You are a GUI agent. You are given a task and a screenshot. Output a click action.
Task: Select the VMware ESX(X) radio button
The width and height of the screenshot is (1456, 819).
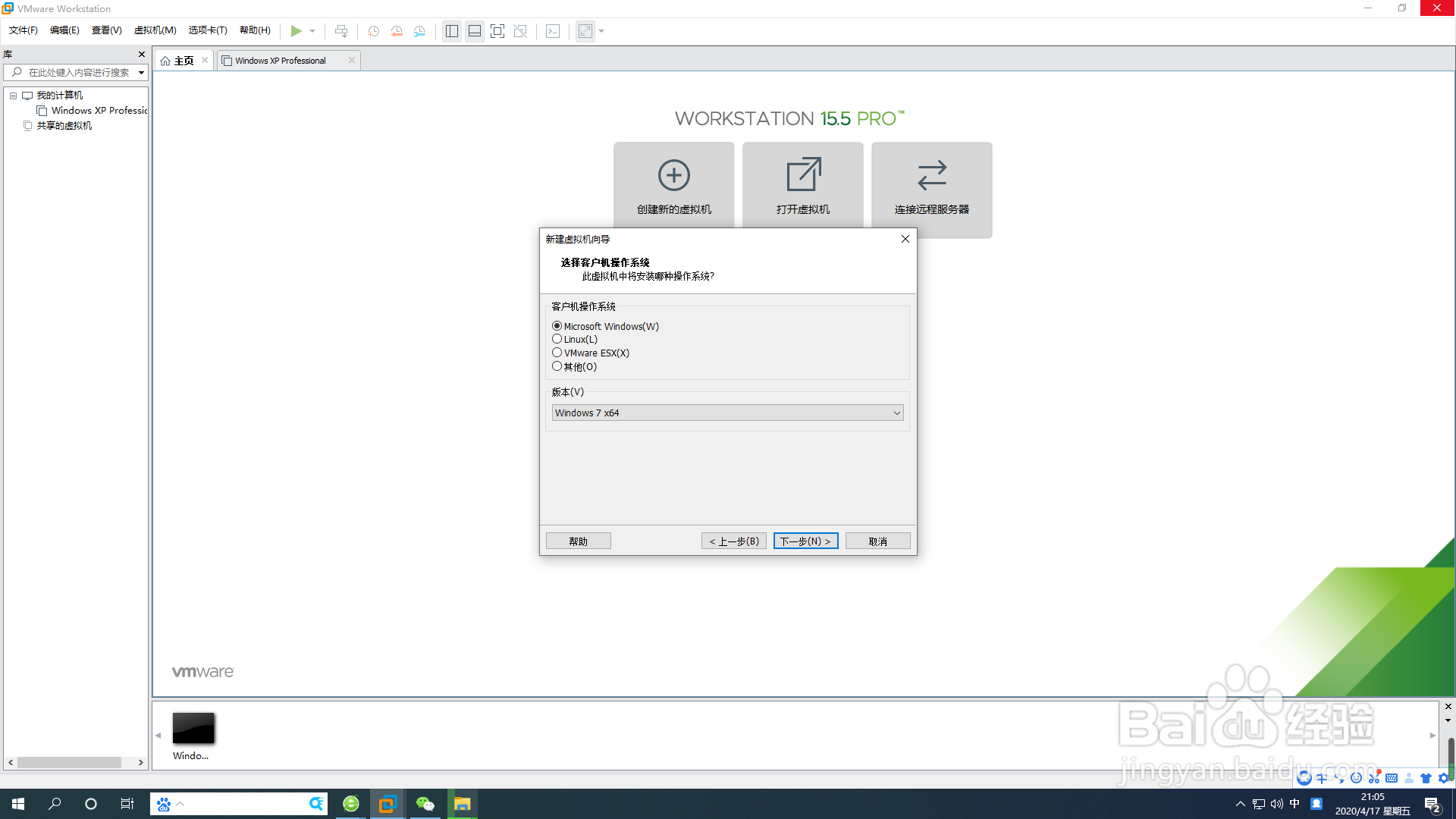(557, 353)
